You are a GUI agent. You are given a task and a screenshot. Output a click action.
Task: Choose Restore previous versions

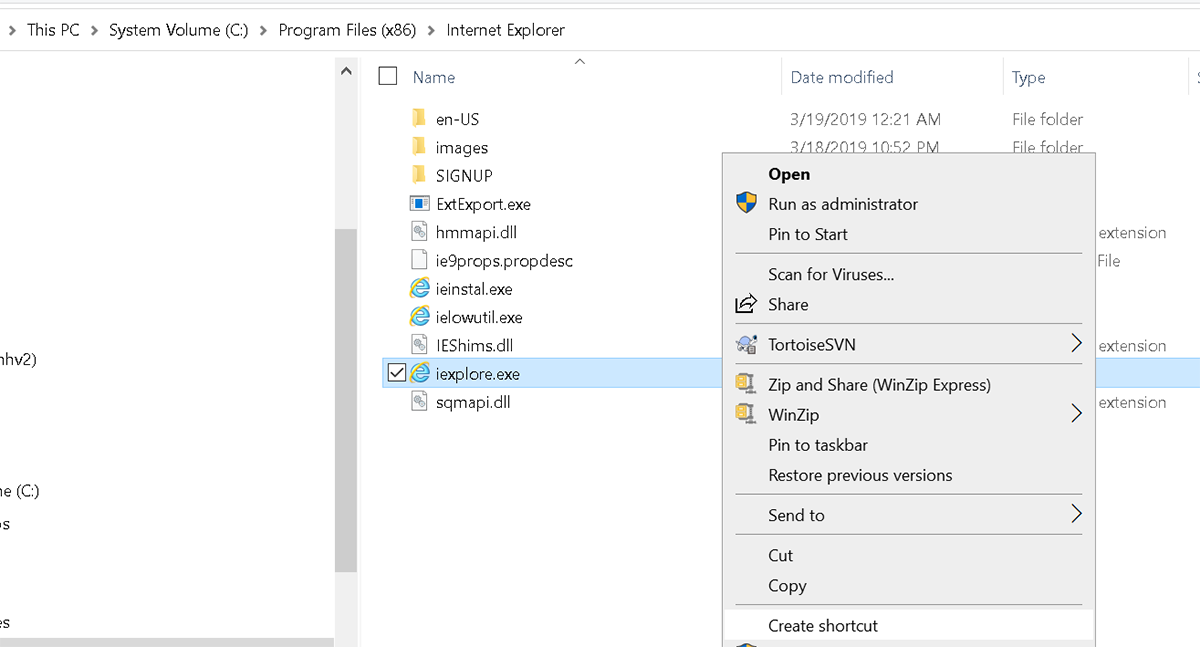click(860, 475)
